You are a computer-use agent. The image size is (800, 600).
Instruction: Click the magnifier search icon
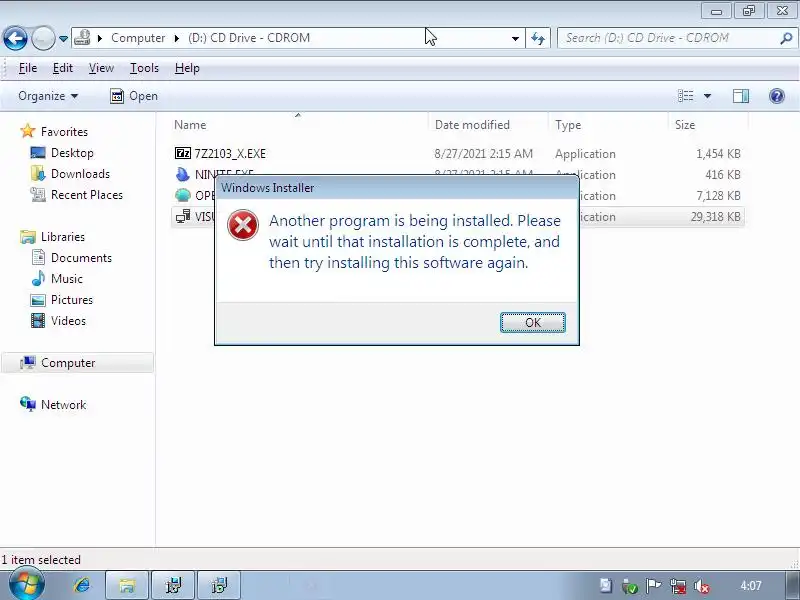click(x=786, y=38)
